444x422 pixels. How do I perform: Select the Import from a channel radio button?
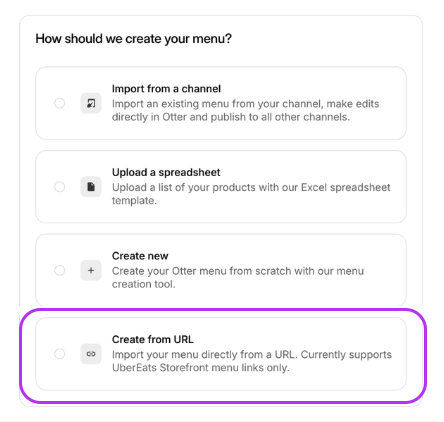(60, 103)
